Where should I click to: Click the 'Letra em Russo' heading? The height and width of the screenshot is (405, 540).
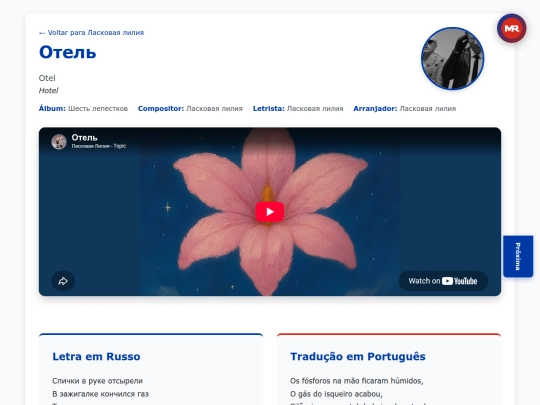pos(96,356)
